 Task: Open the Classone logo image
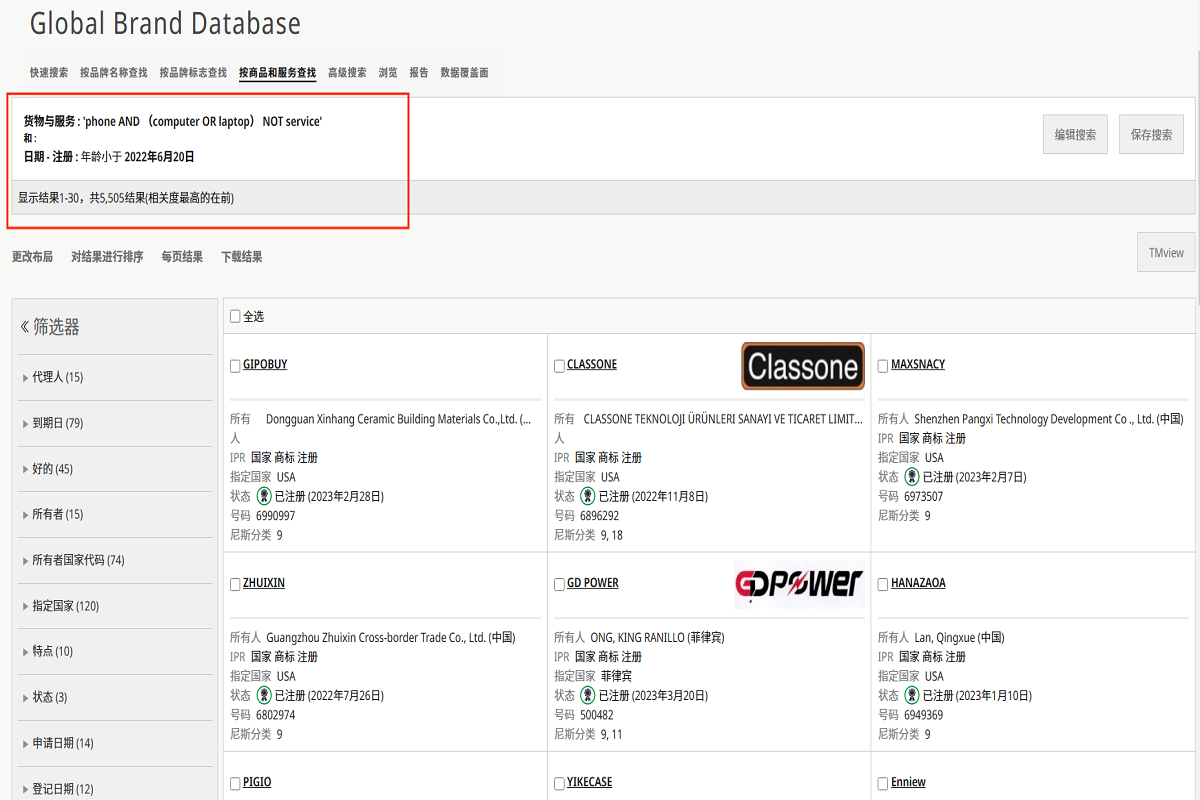[x=803, y=366]
